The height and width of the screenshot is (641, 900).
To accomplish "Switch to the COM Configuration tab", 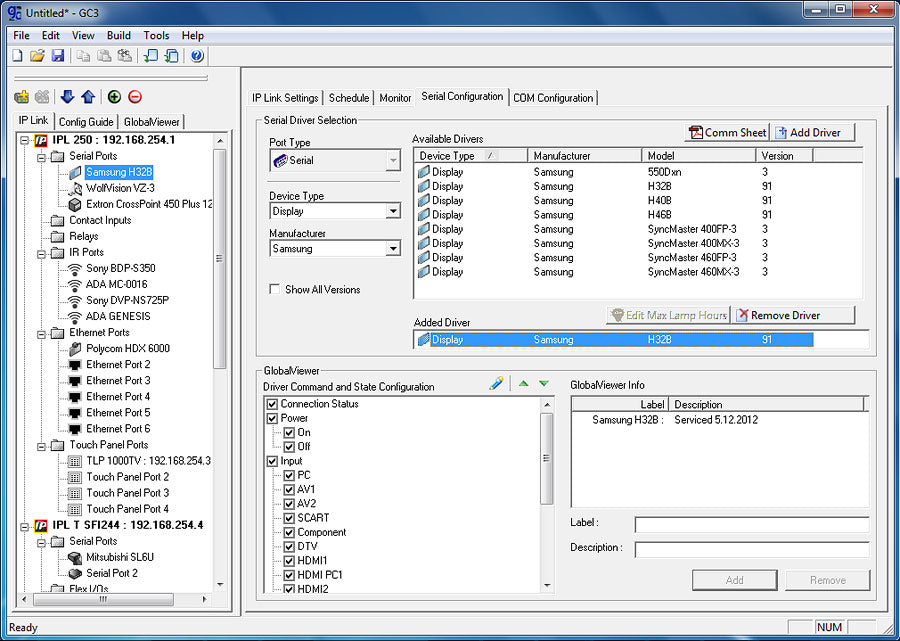I will pos(553,98).
